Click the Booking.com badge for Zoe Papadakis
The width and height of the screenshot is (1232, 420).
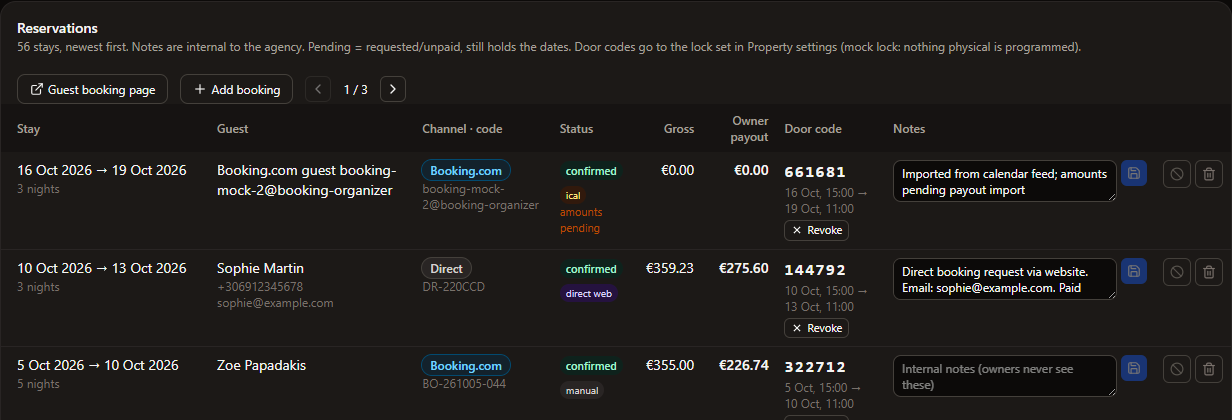[x=466, y=366]
